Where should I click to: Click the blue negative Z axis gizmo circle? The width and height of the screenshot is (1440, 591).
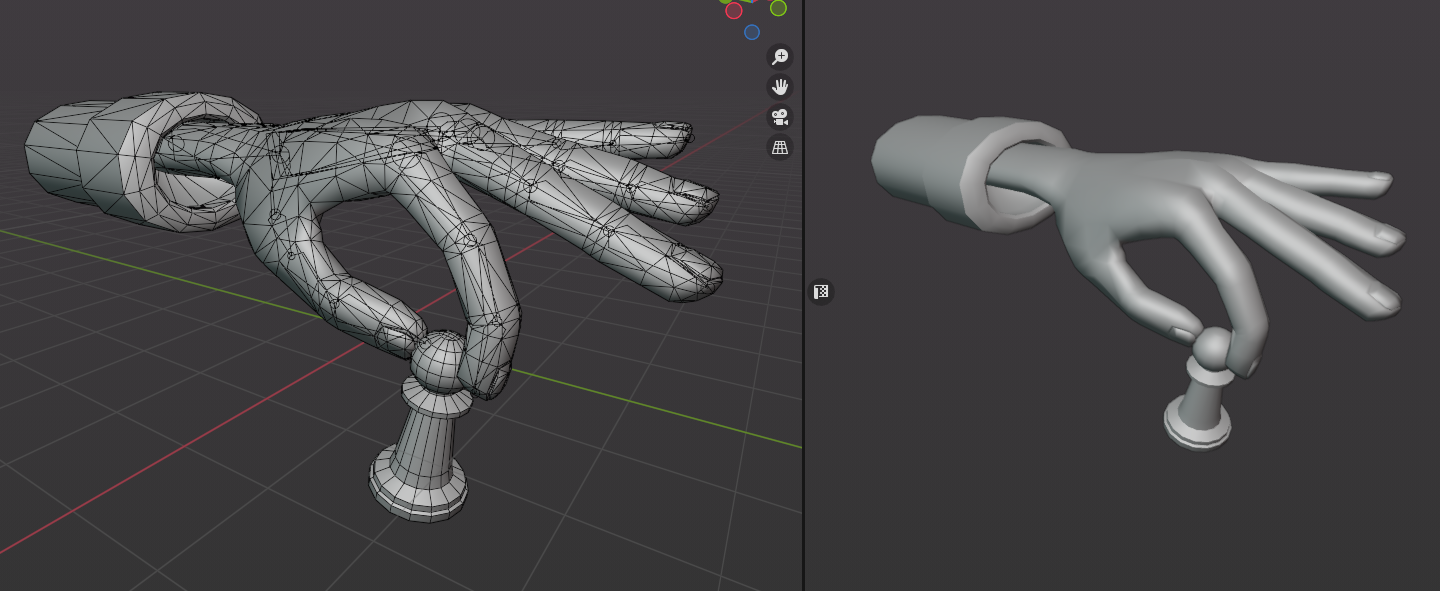pyautogui.click(x=752, y=32)
